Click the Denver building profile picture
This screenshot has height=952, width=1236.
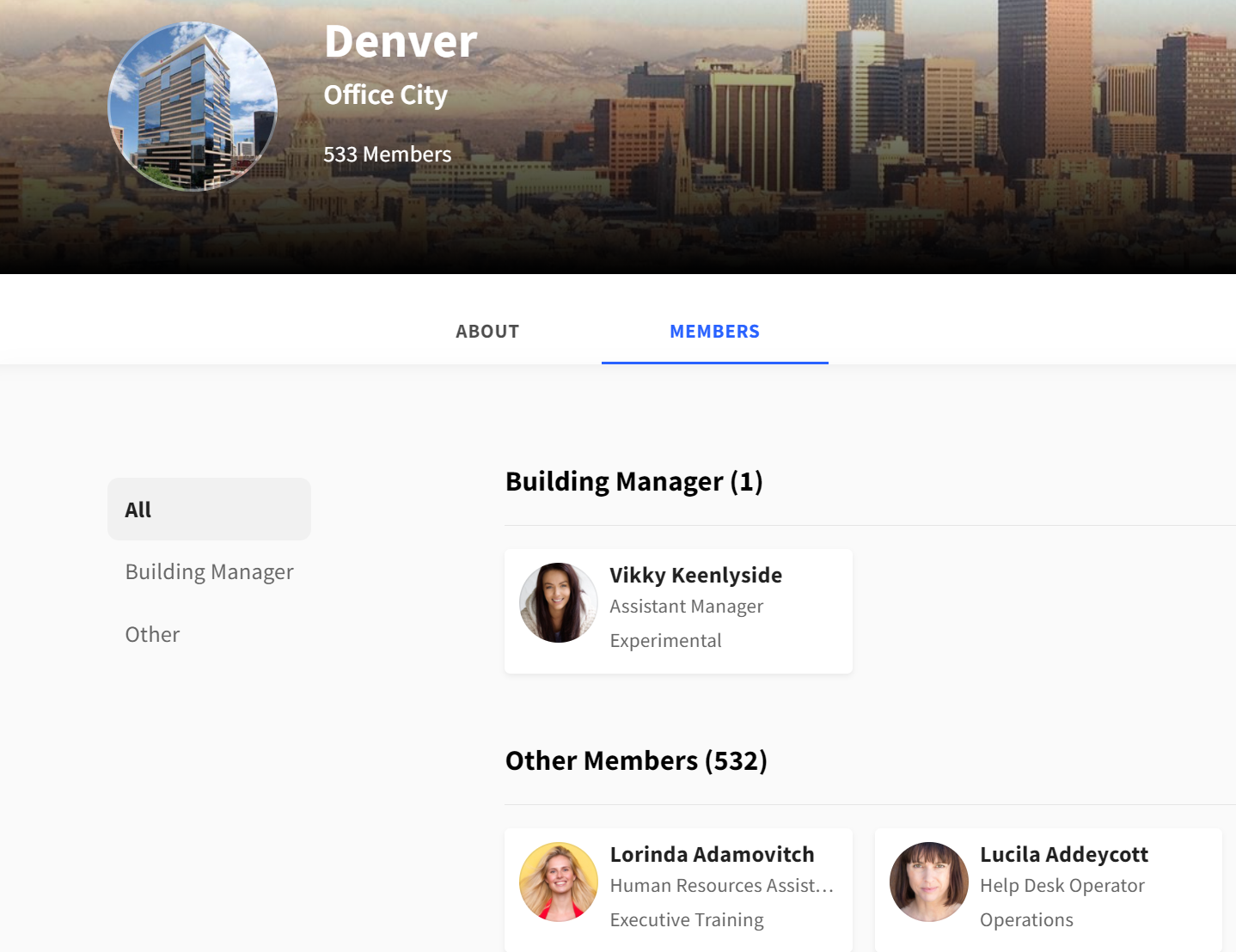click(193, 107)
